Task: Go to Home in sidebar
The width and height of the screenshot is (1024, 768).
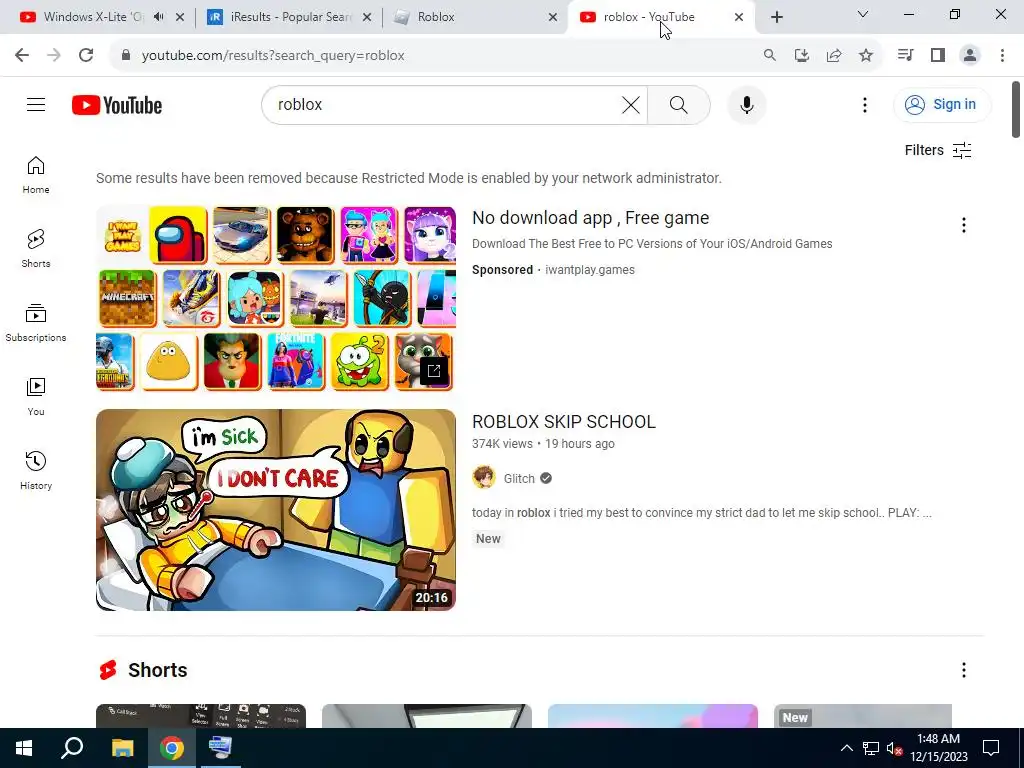Action: [x=36, y=175]
